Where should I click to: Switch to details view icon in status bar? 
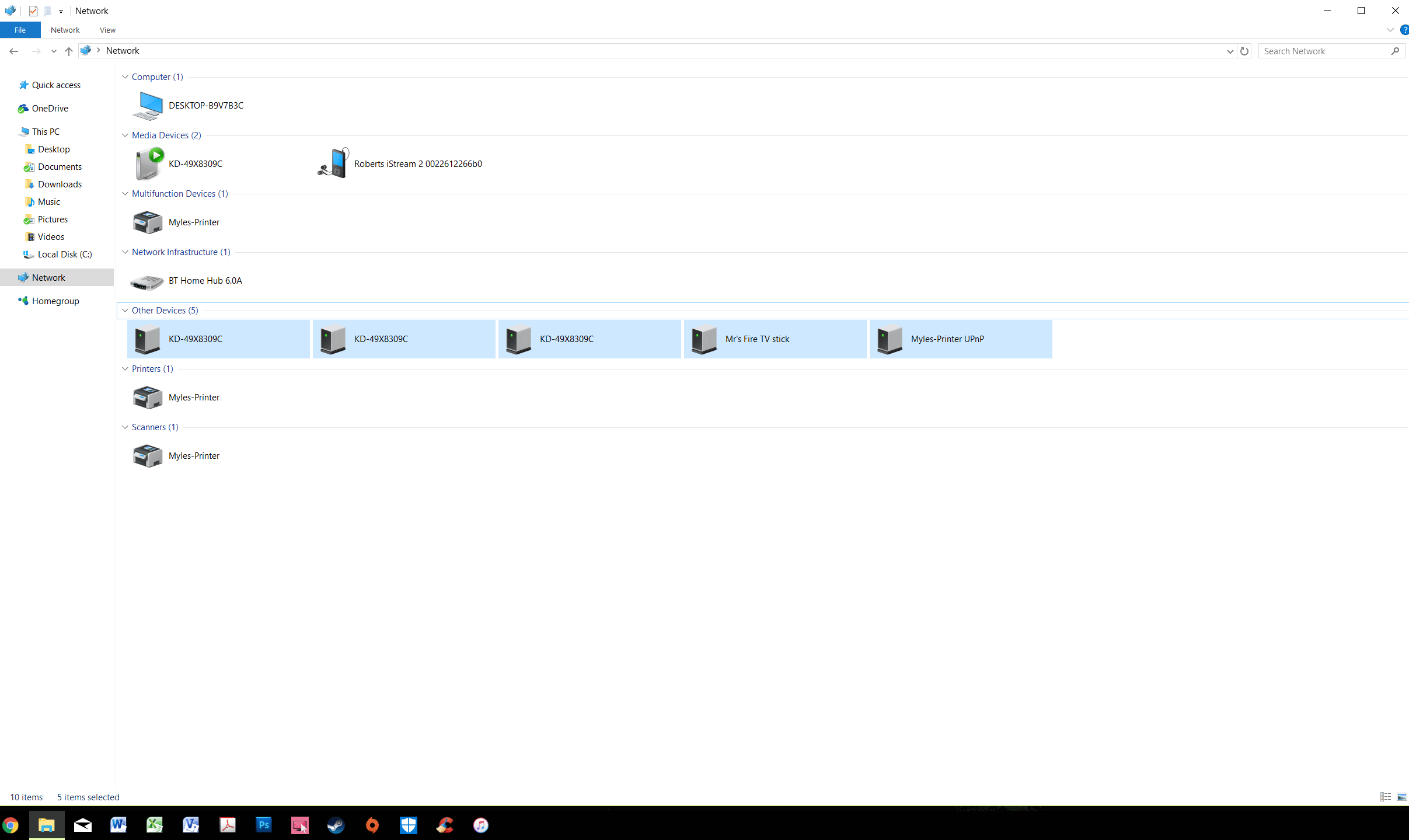click(1386, 797)
